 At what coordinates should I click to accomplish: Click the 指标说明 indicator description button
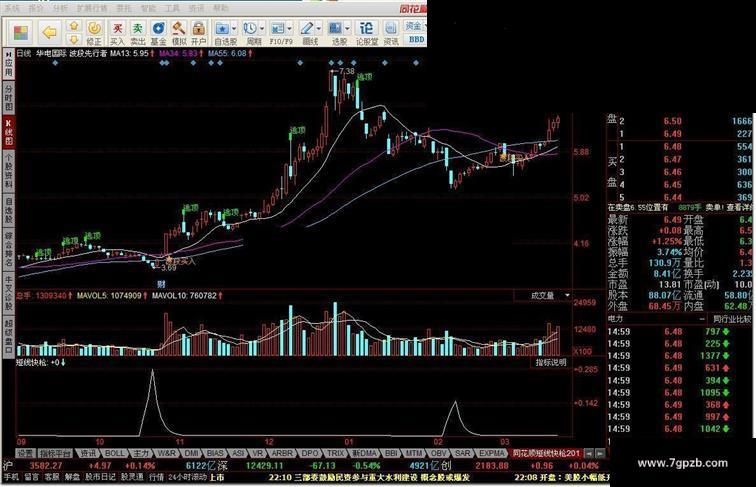(551, 362)
